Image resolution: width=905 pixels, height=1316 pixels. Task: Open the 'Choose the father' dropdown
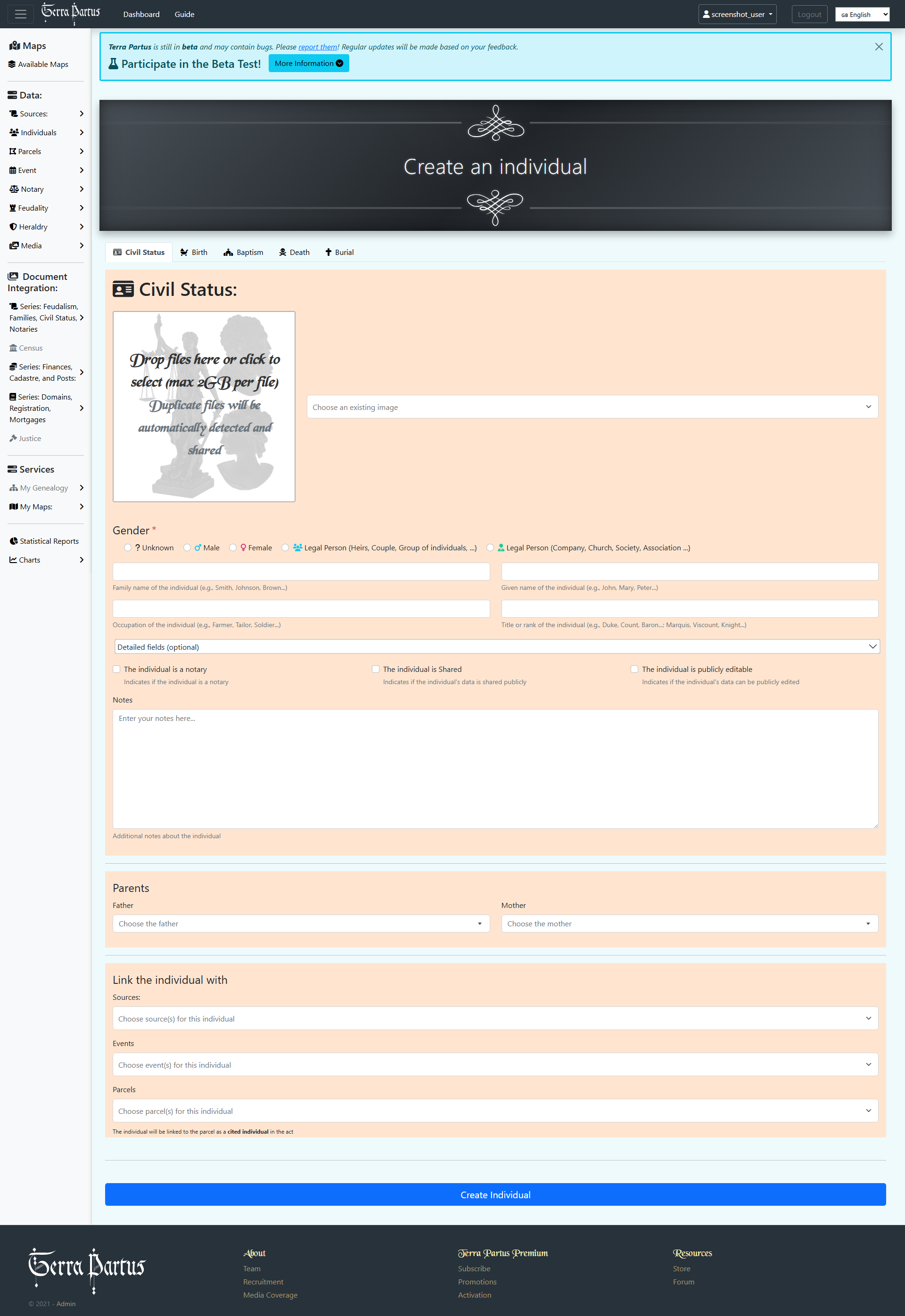pos(301,924)
